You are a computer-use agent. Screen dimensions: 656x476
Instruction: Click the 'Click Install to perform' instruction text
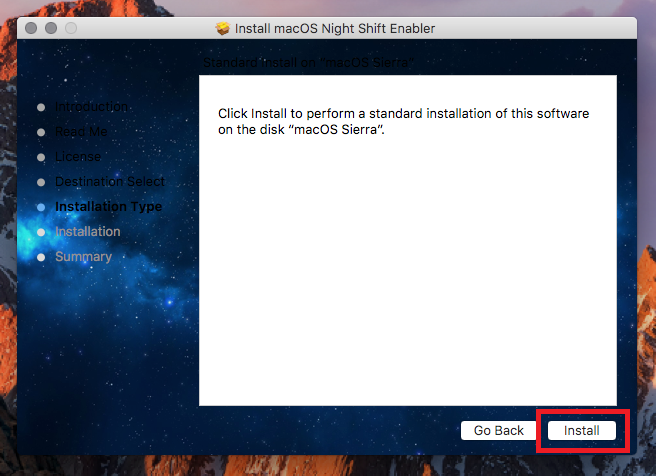coord(403,121)
